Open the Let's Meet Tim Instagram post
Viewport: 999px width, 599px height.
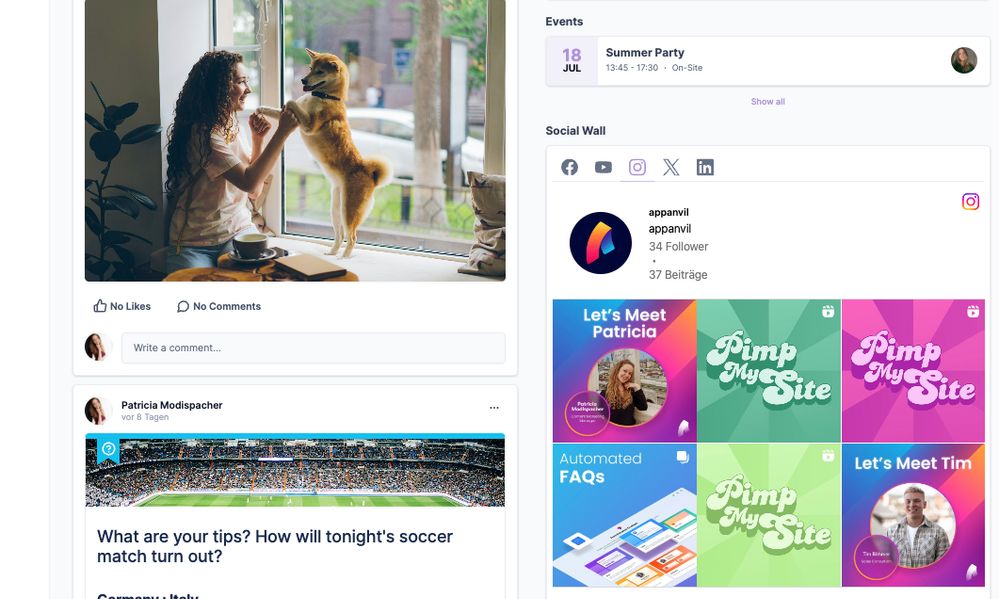pyautogui.click(x=913, y=515)
